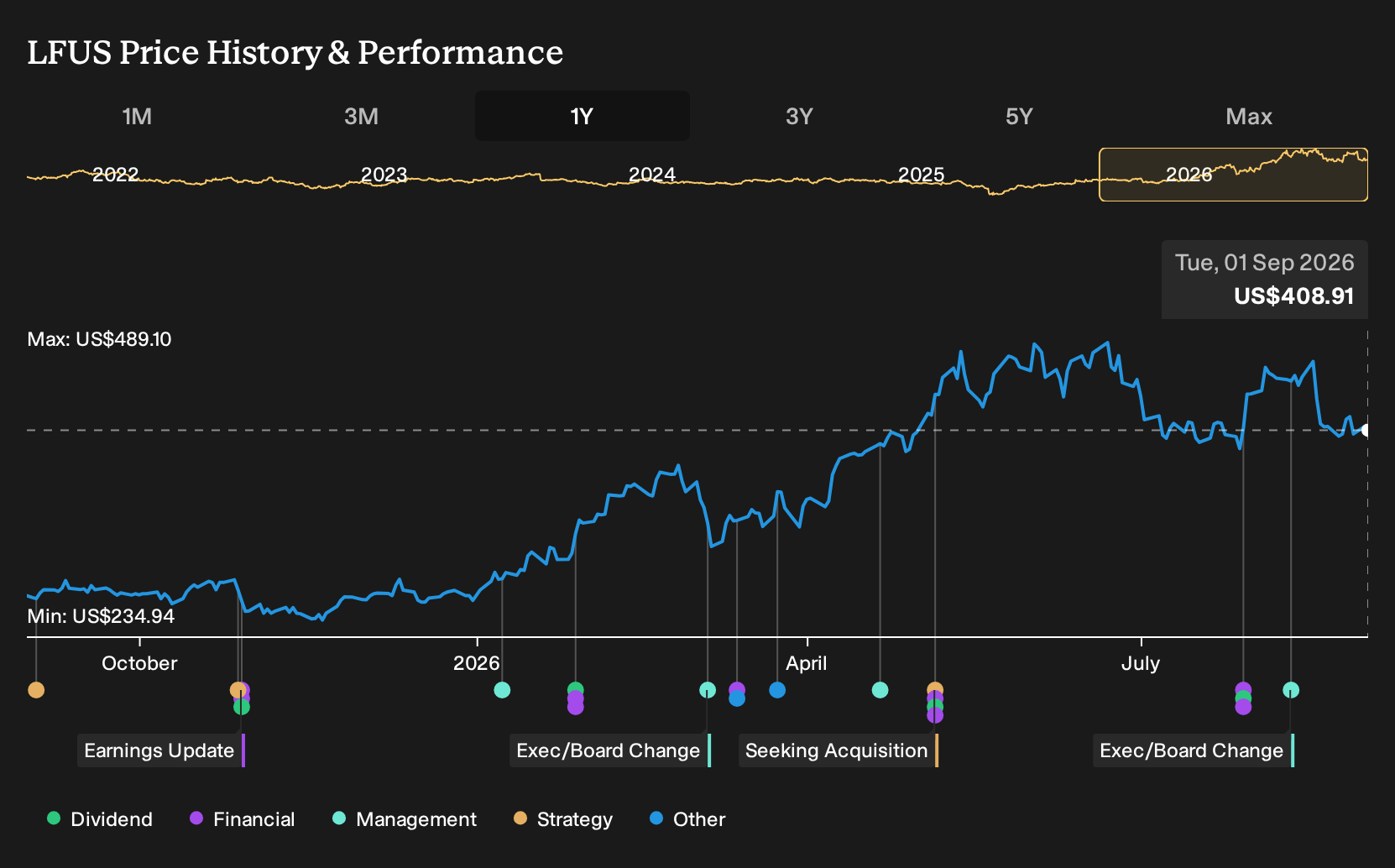Switch to the 1M time range

[137, 116]
